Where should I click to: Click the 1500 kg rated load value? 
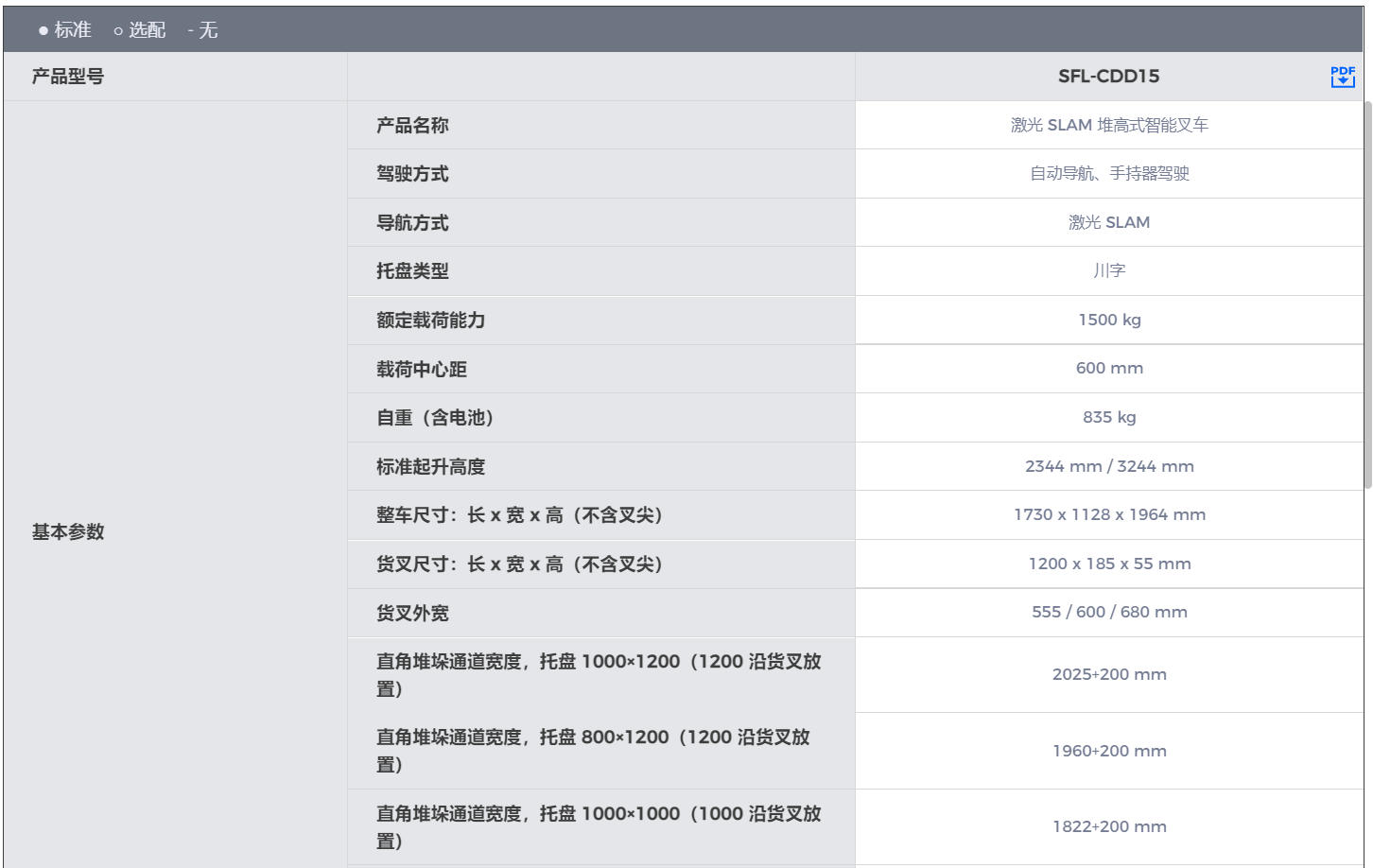point(1108,320)
